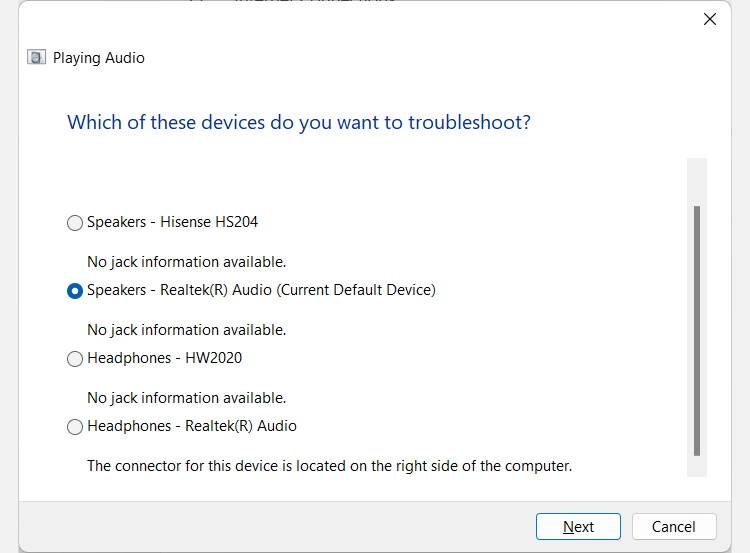Screen dimensions: 750x553
Task: Pick the Headphones - Realtek(R) Audio radio button
Action: 75,427
